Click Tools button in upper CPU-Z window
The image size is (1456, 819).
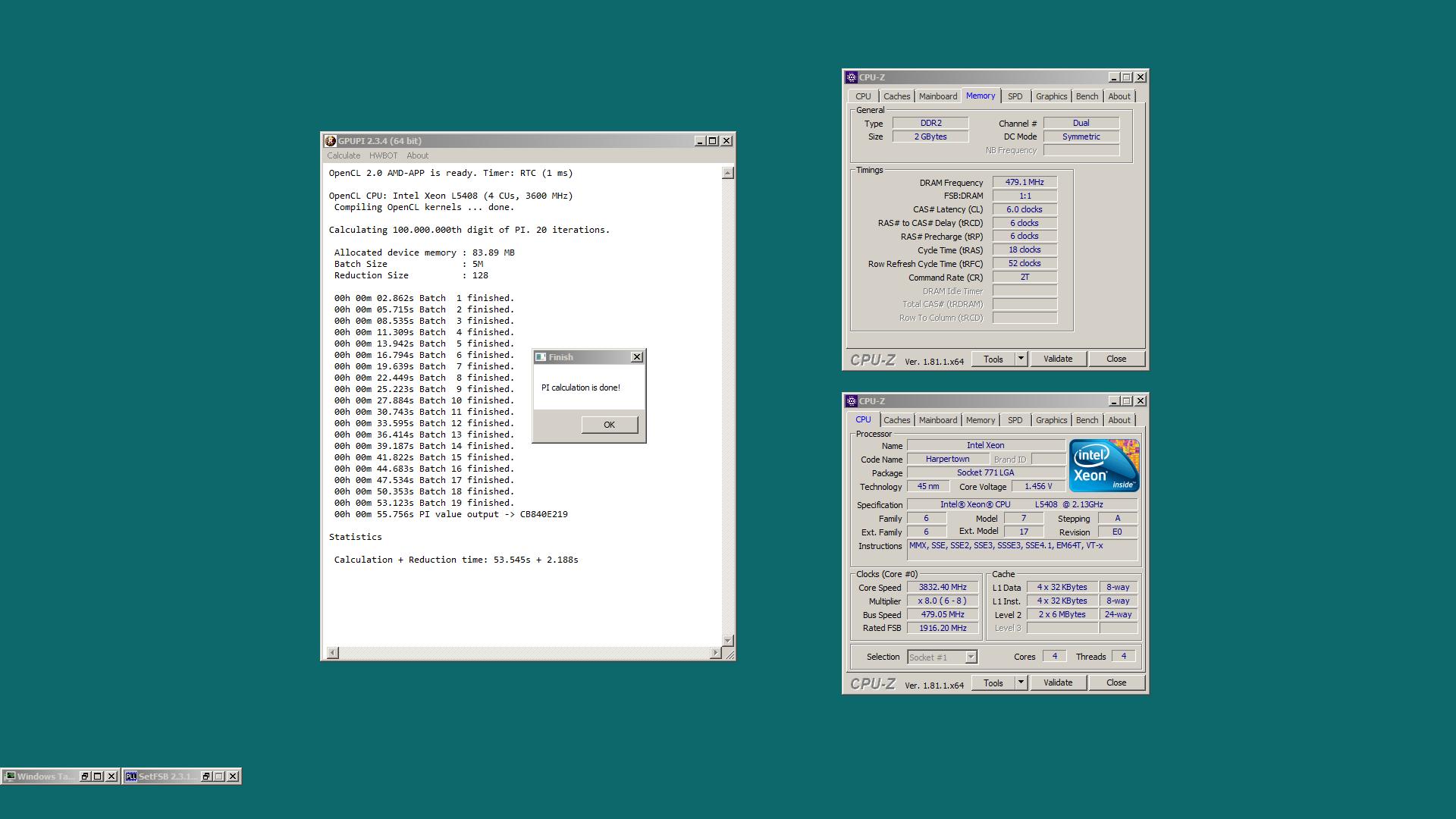993,359
